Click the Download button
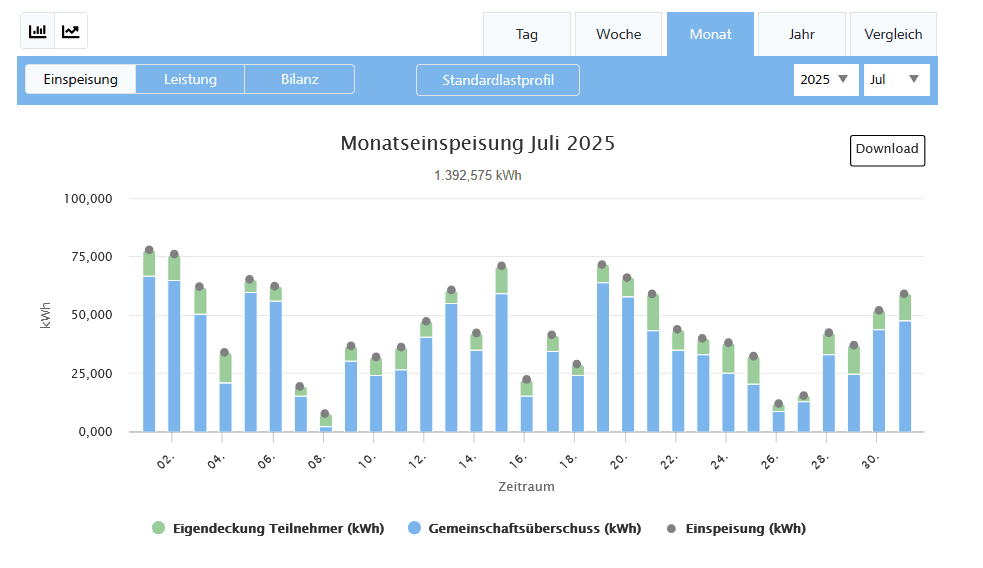 point(887,149)
